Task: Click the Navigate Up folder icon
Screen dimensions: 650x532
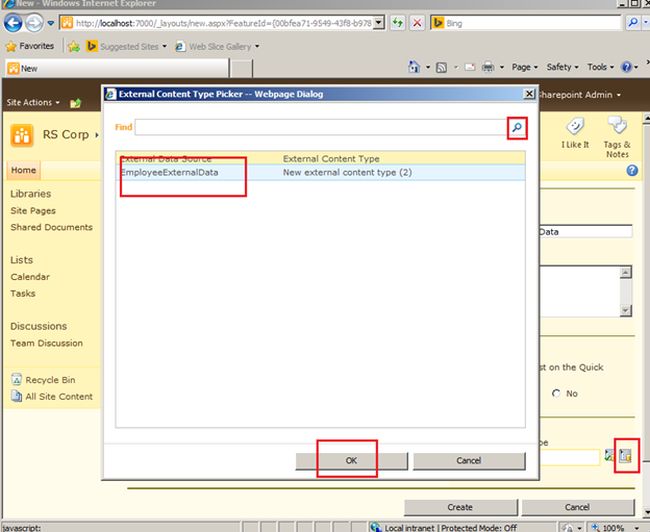Action: (x=75, y=103)
